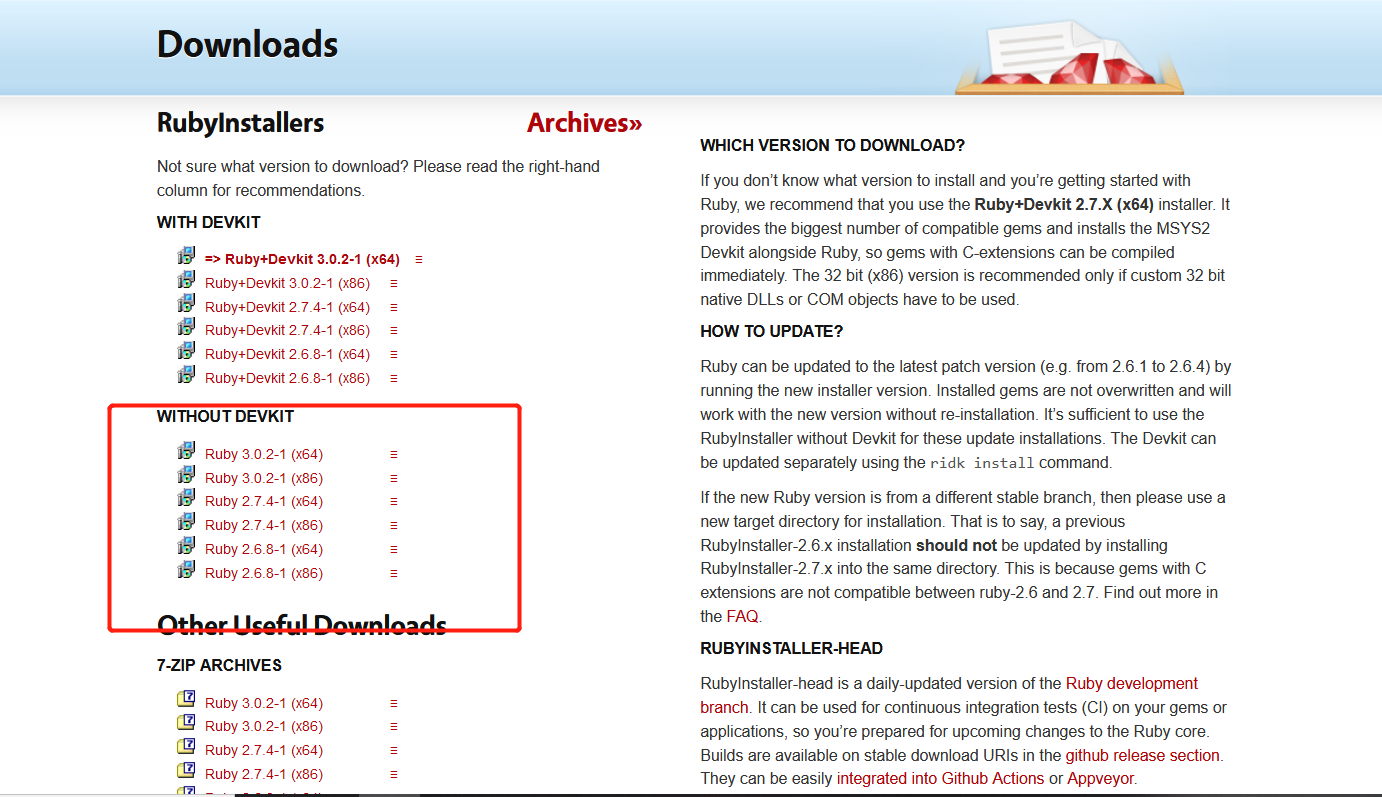
Task: Click the 'RubyInstallers' heading text
Action: point(241,123)
